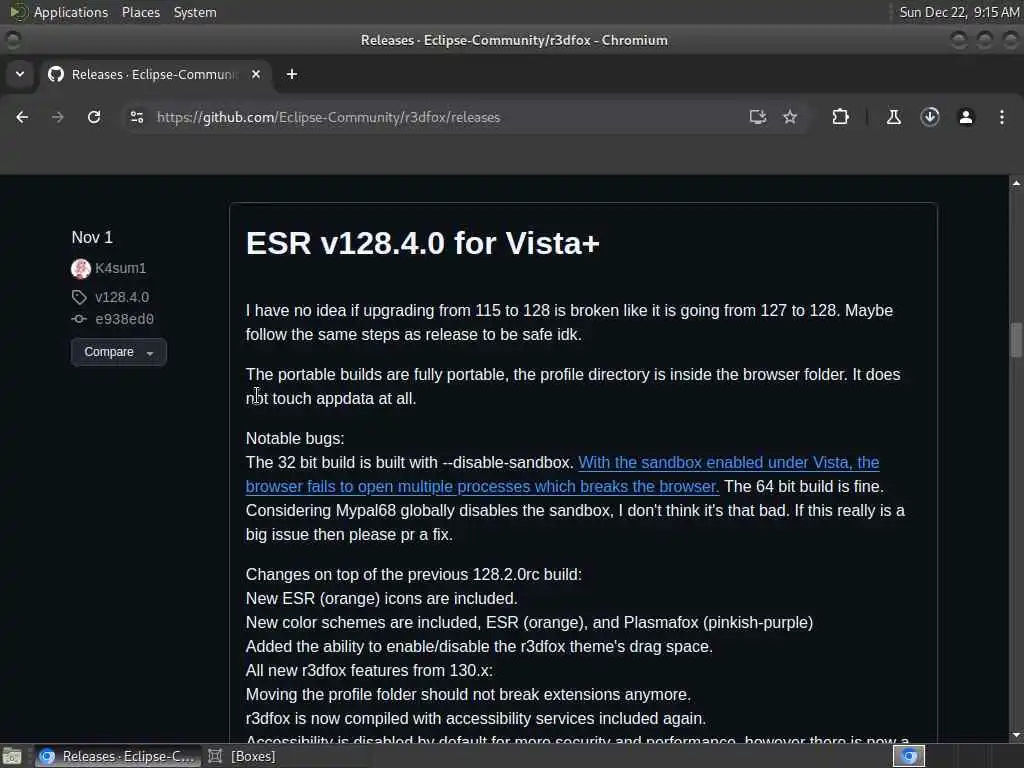Click the scrollbar up arrow
Viewport: 1024px width, 768px height.
pos(1016,183)
